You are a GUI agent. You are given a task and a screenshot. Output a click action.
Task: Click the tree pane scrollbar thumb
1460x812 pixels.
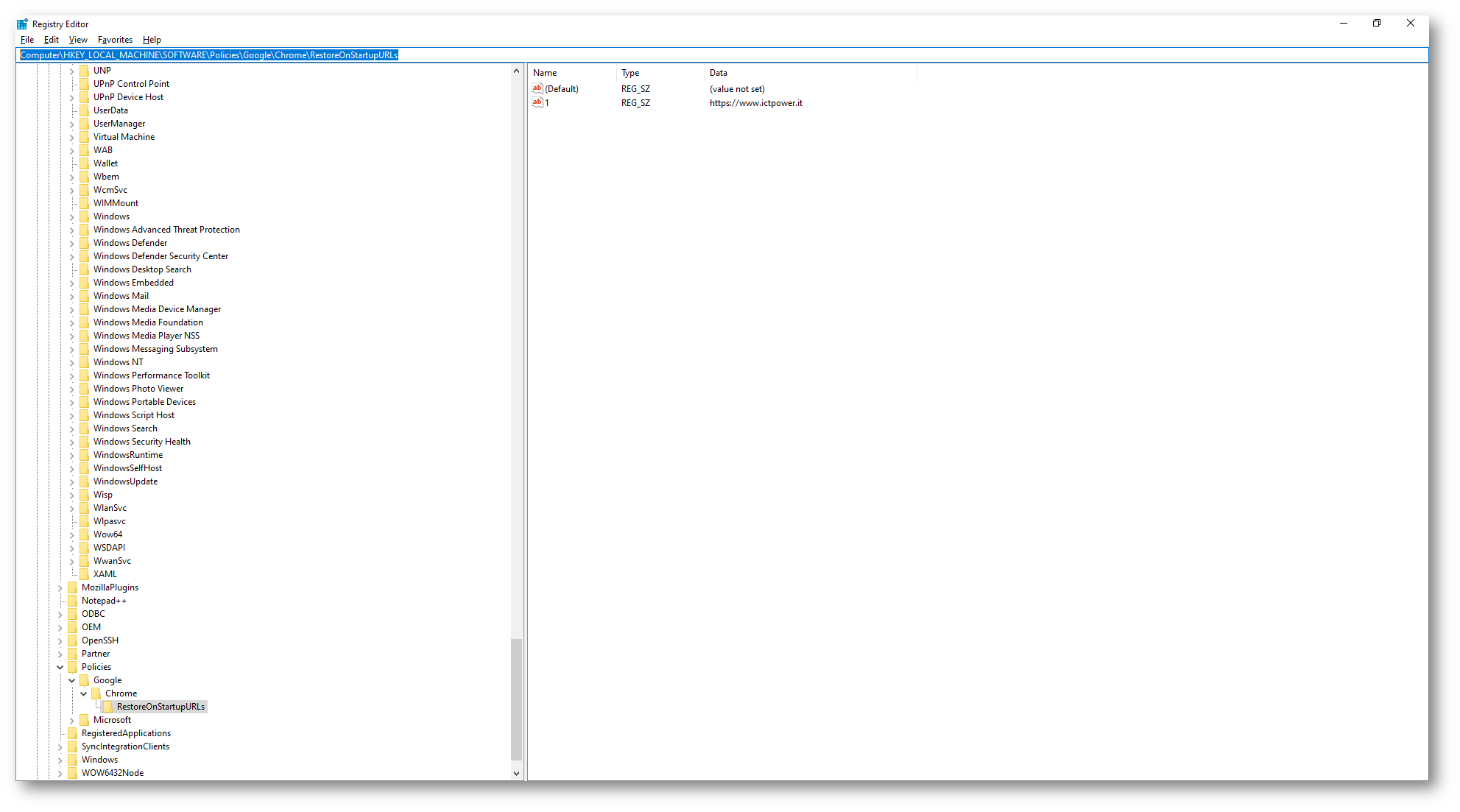pos(516,699)
